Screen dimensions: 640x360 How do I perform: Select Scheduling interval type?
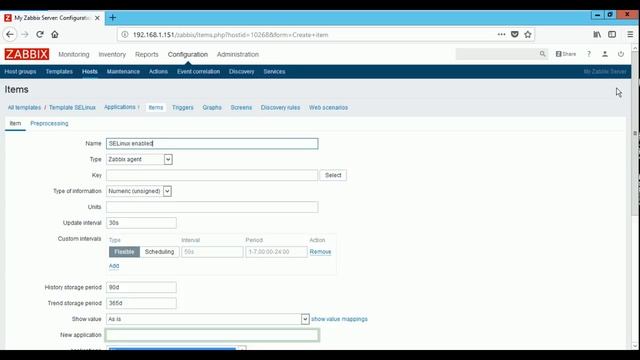click(159, 252)
